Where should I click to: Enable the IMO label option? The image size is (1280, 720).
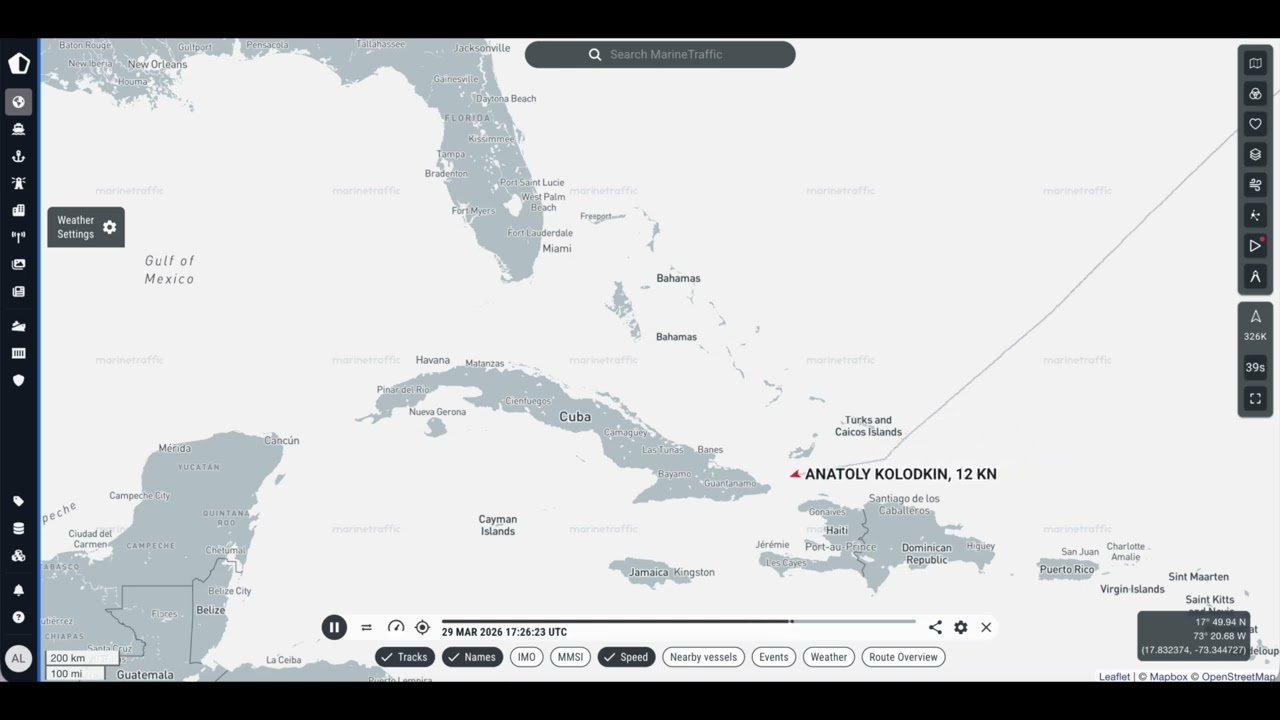coord(527,657)
